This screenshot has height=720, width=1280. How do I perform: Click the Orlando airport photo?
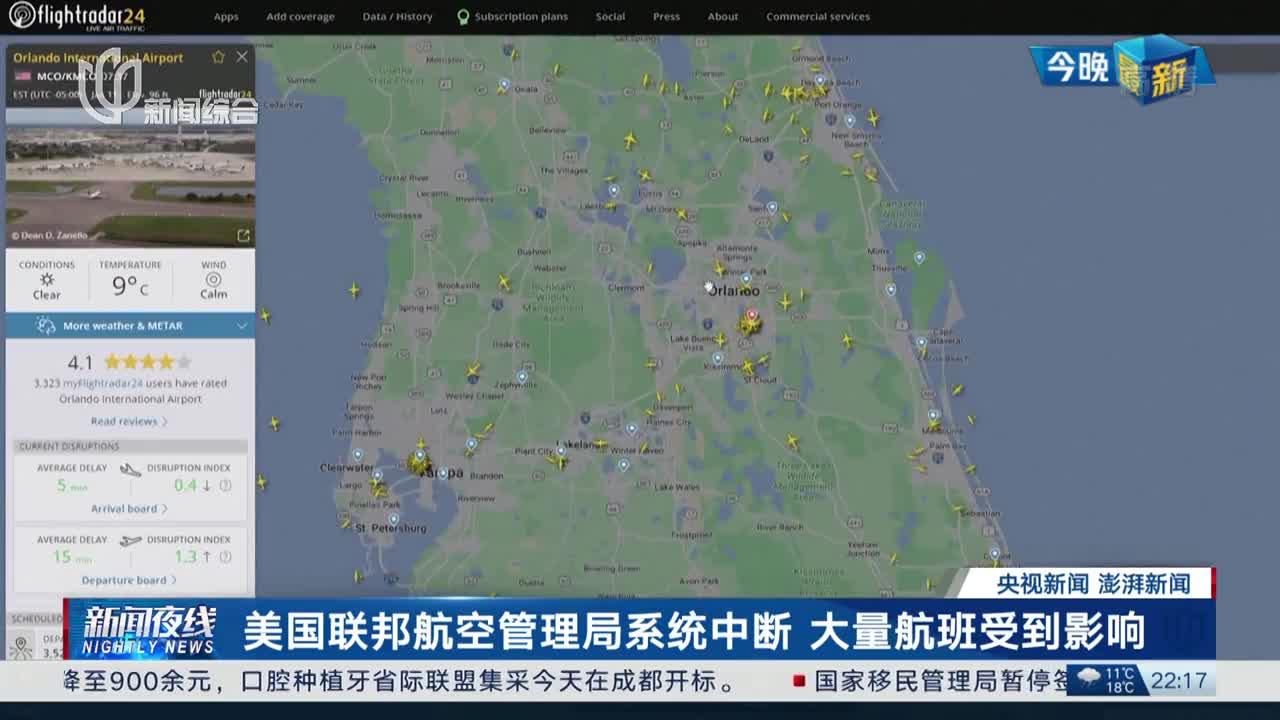point(130,185)
